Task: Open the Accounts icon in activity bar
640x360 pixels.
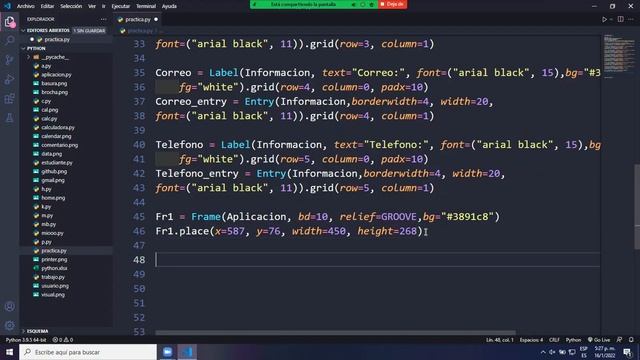Action: point(9,307)
